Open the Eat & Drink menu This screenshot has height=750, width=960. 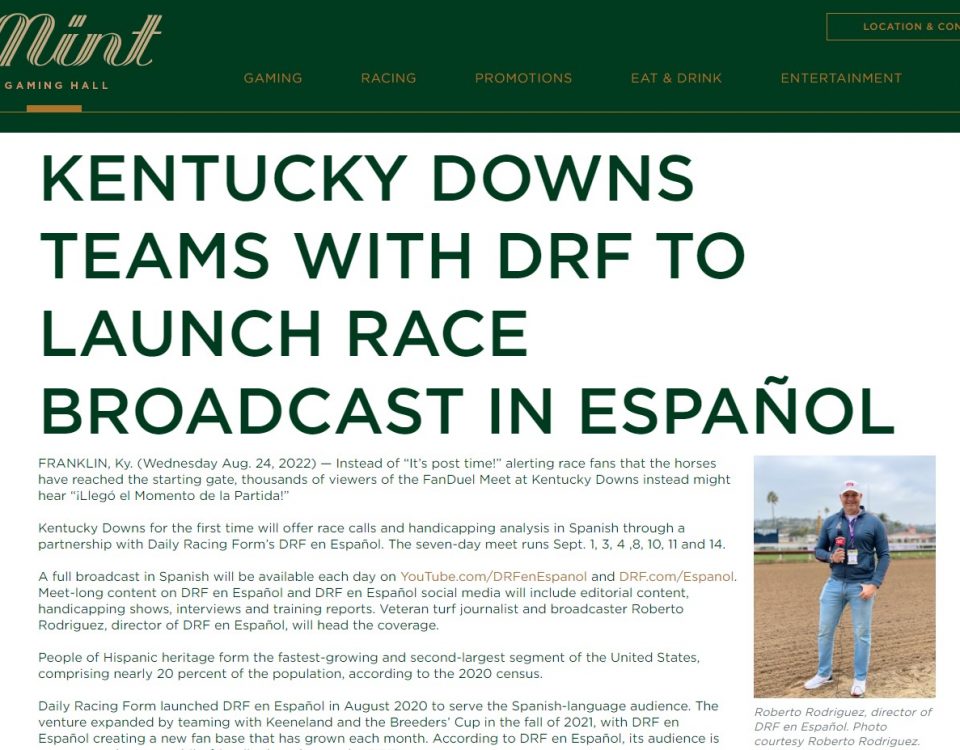677,78
